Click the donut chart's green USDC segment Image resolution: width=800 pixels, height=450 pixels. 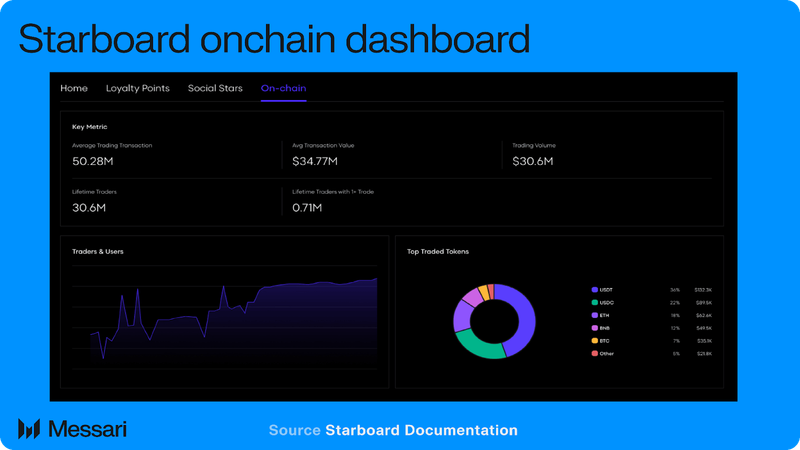(x=479, y=345)
